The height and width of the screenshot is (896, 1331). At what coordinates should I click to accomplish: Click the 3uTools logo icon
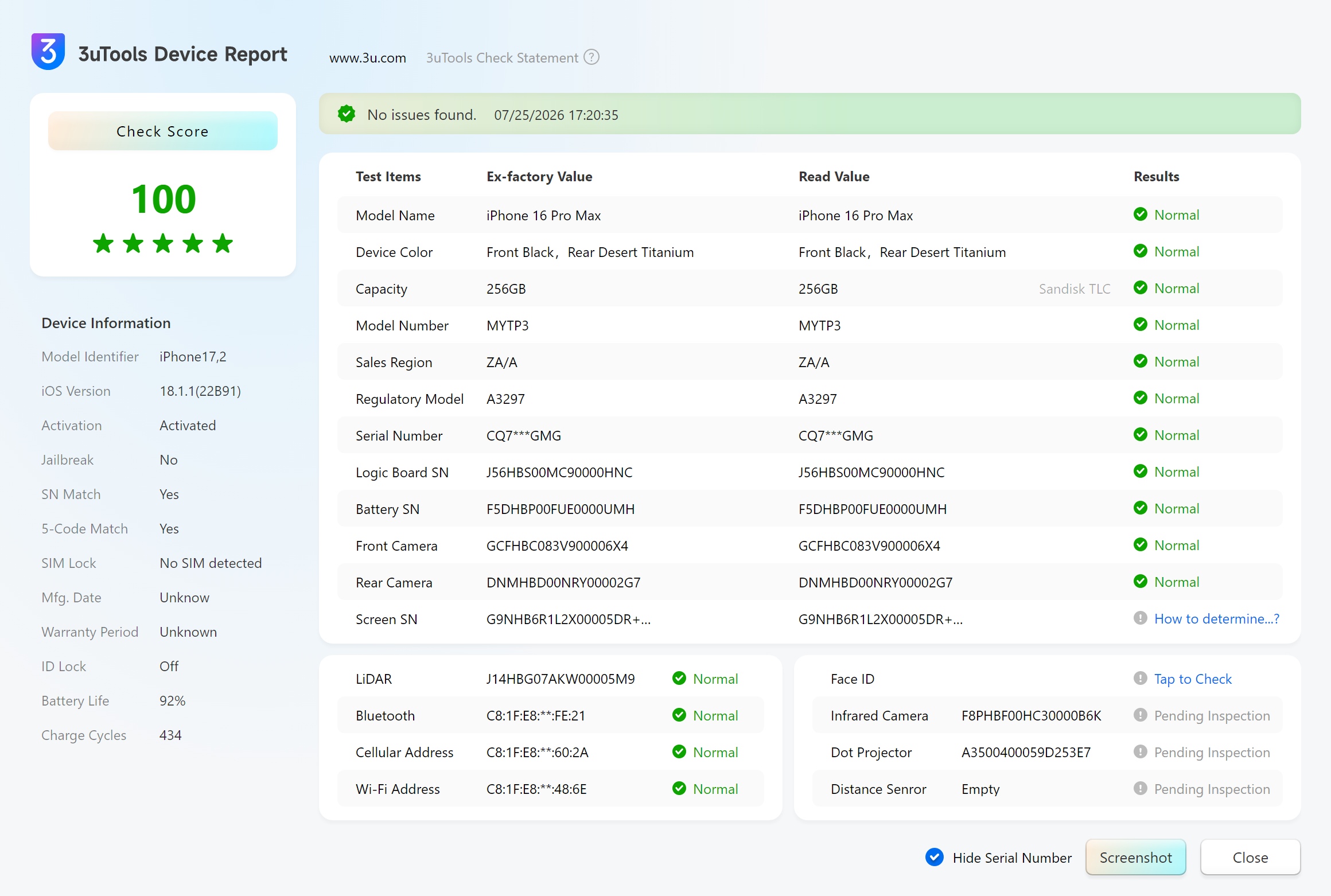[48, 52]
